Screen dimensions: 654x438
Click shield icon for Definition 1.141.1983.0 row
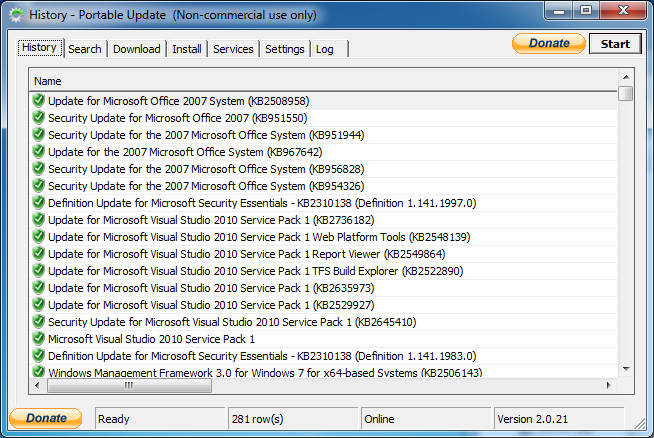pyautogui.click(x=38, y=355)
